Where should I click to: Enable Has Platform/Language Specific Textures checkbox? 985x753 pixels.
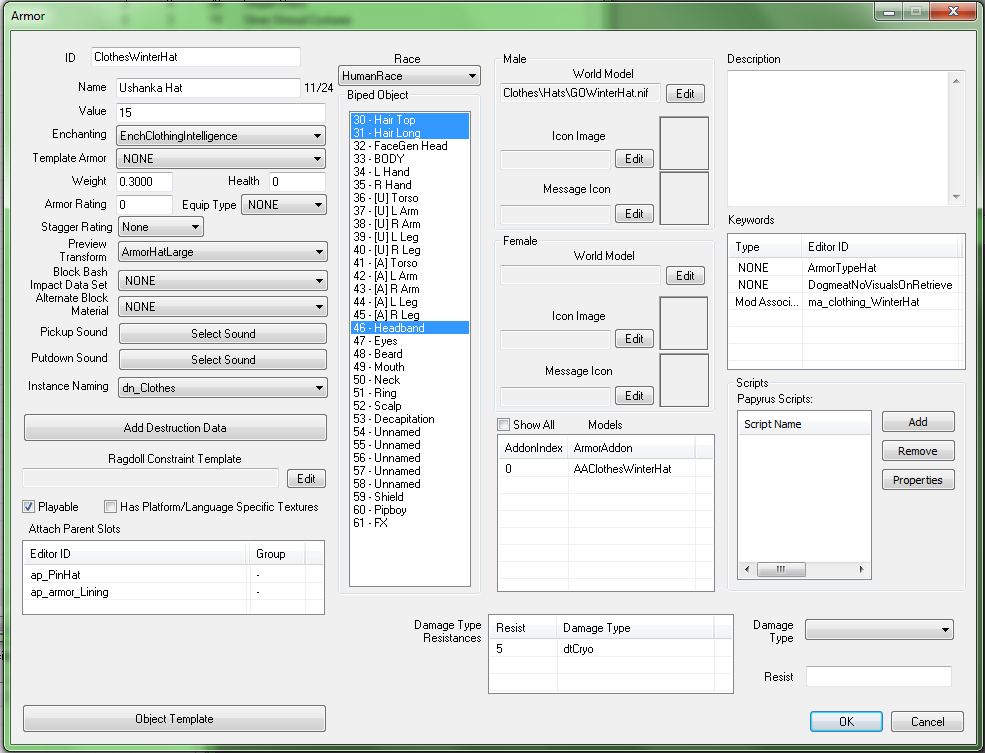pos(111,506)
